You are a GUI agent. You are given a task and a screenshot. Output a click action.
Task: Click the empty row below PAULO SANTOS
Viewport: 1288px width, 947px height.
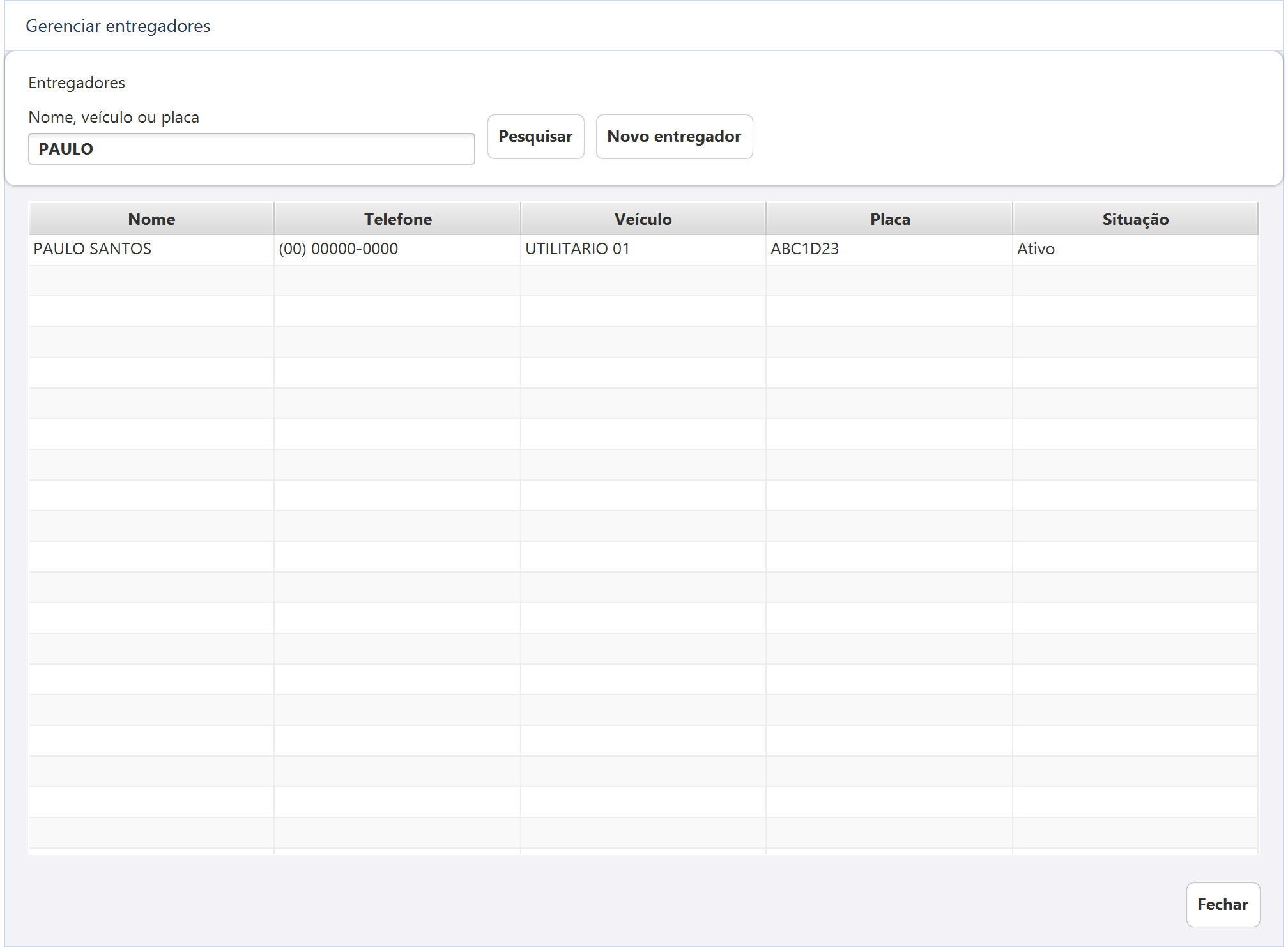(x=643, y=281)
